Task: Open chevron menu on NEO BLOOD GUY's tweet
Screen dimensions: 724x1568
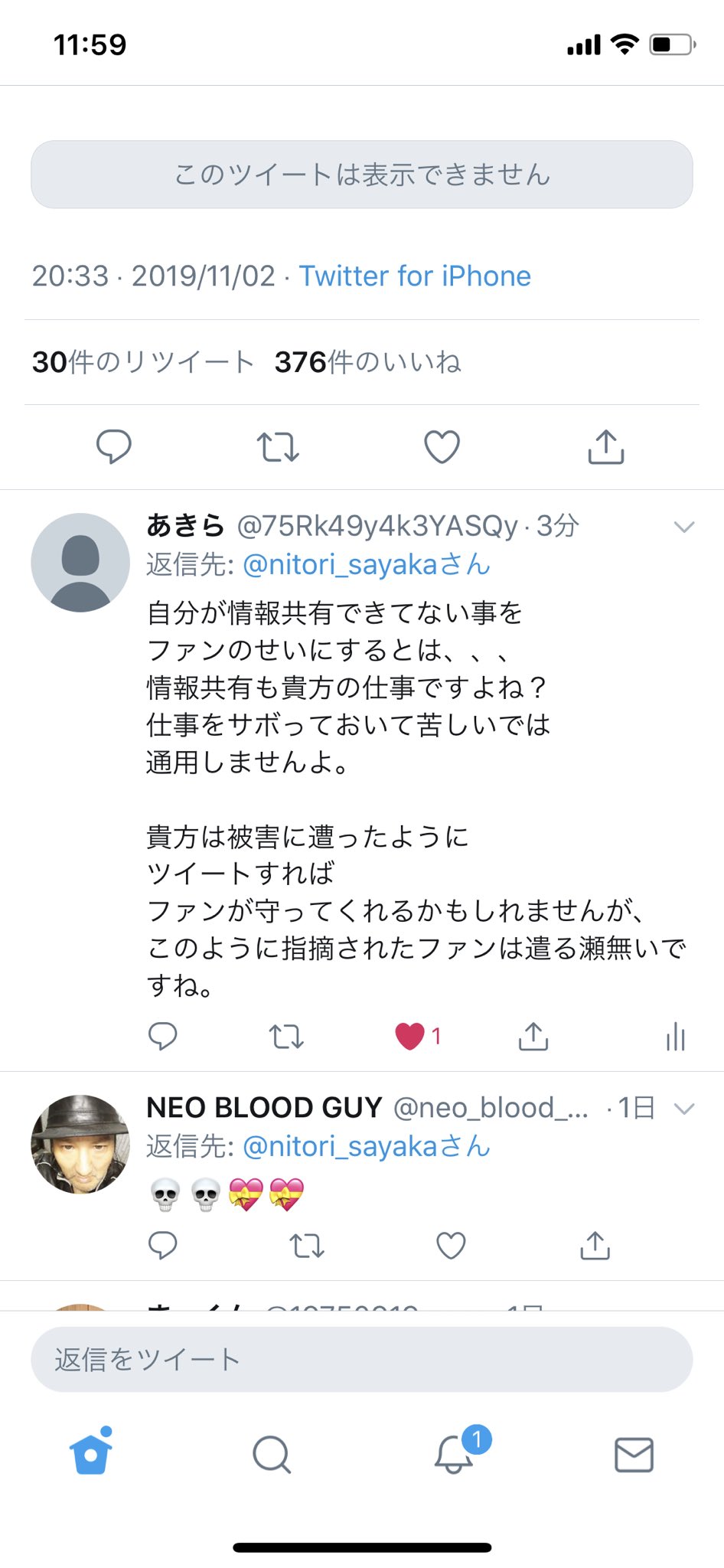Action: [x=683, y=1109]
